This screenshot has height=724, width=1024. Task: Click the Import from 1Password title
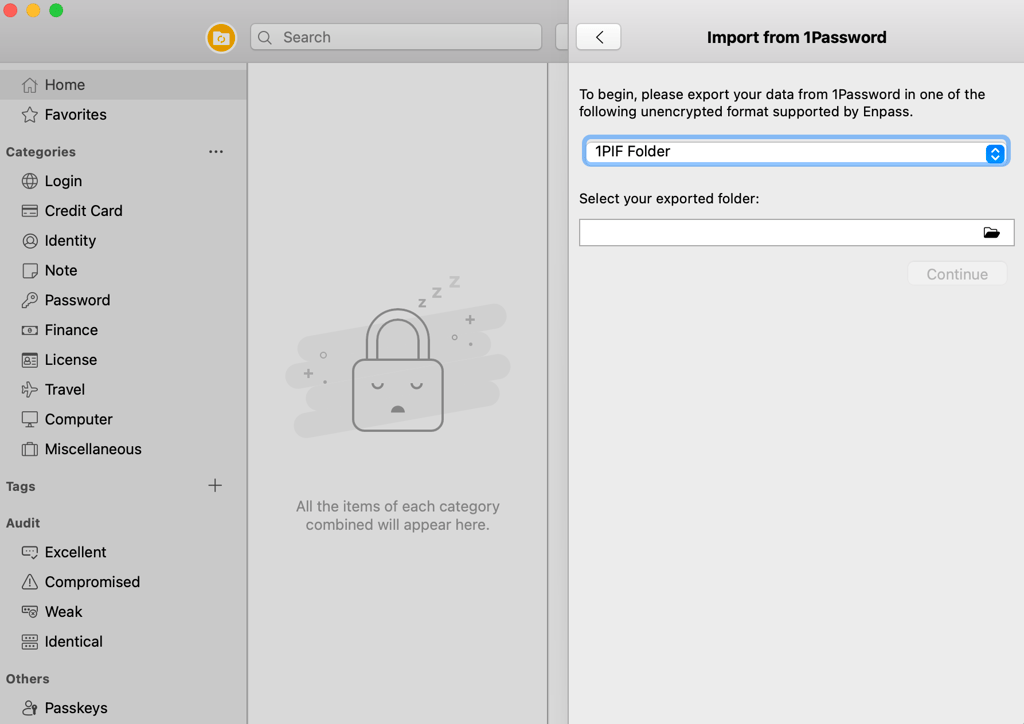point(796,37)
